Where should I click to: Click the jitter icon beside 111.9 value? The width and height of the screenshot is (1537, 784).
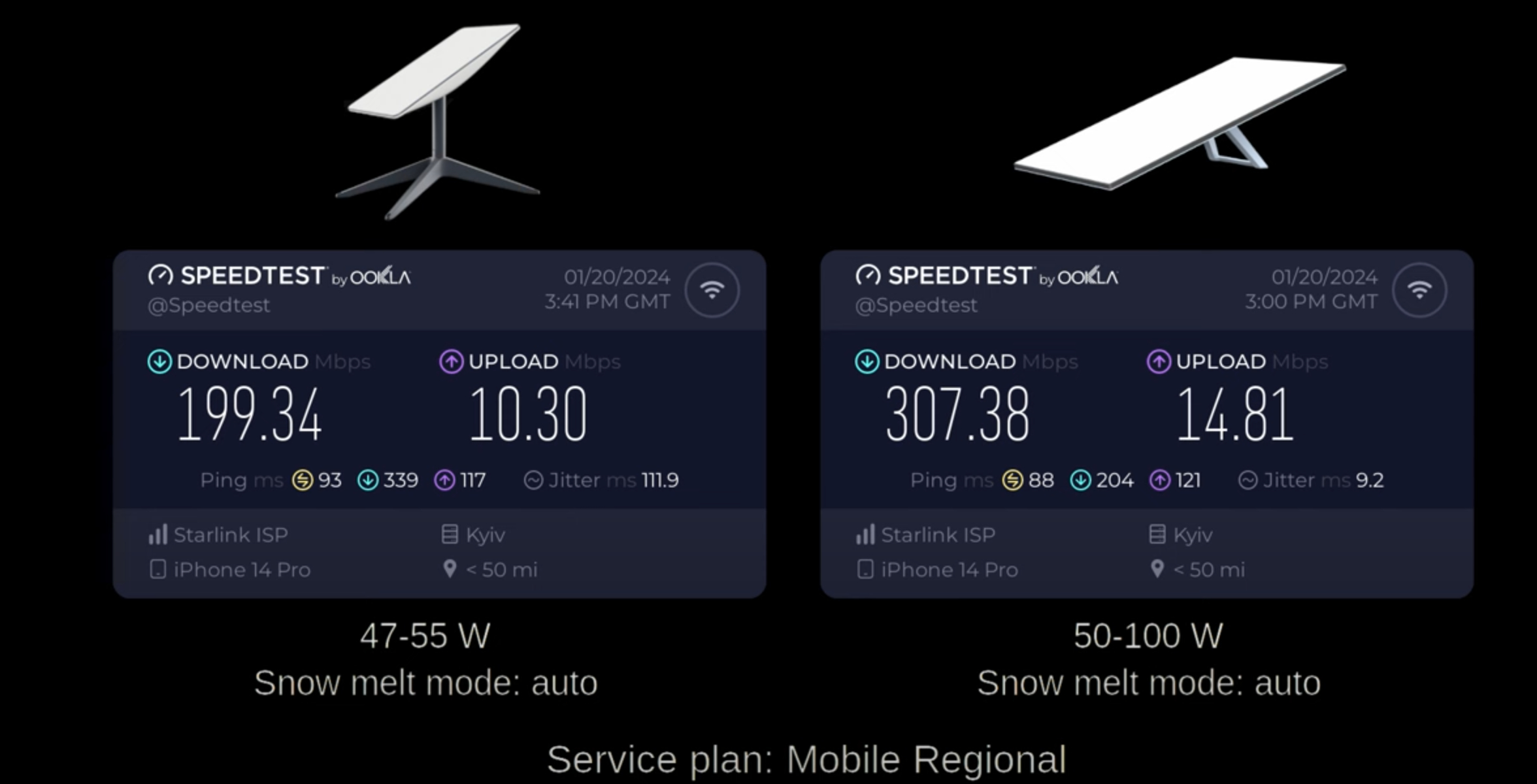533,480
